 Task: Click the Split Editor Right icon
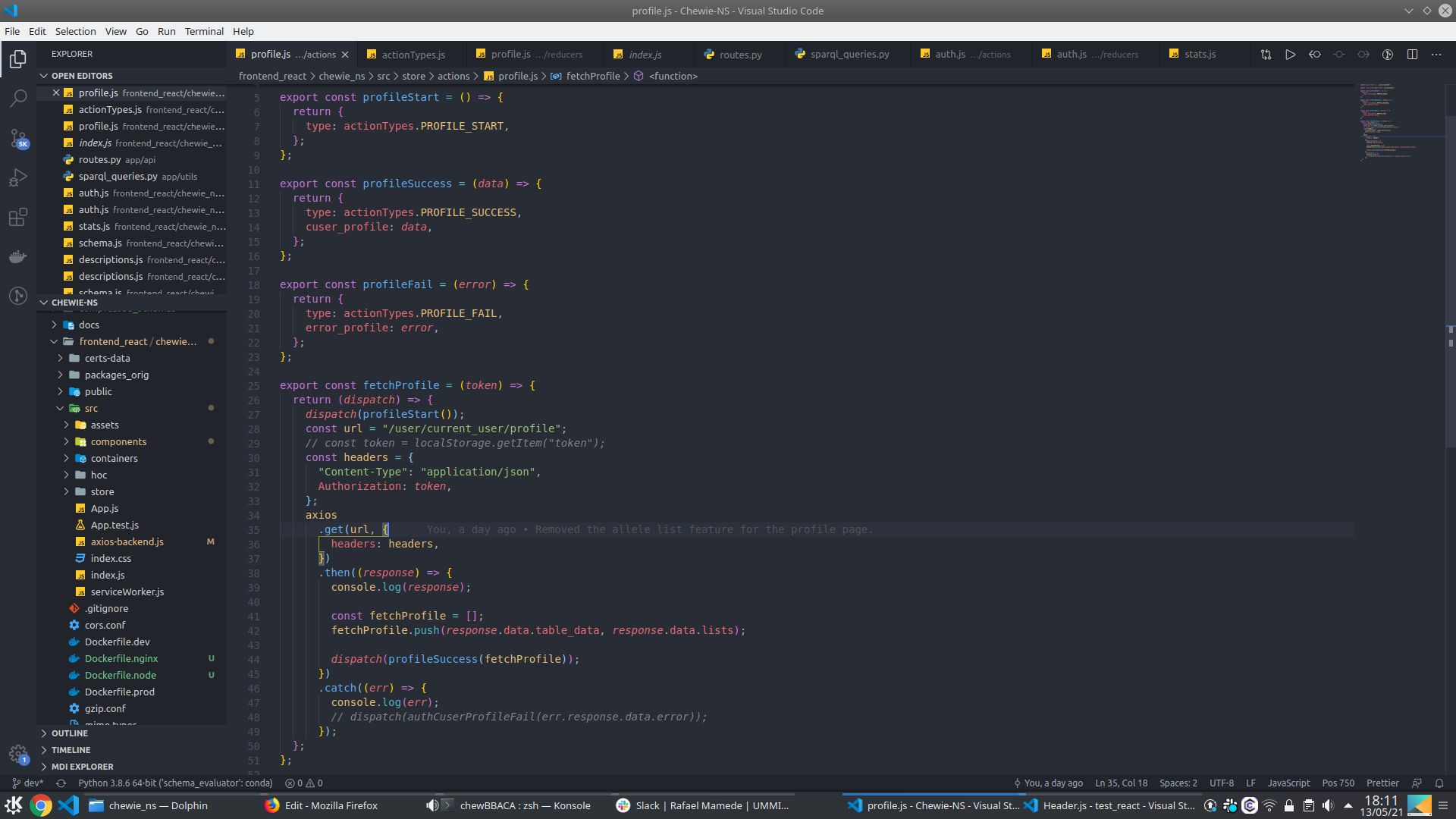point(1412,55)
